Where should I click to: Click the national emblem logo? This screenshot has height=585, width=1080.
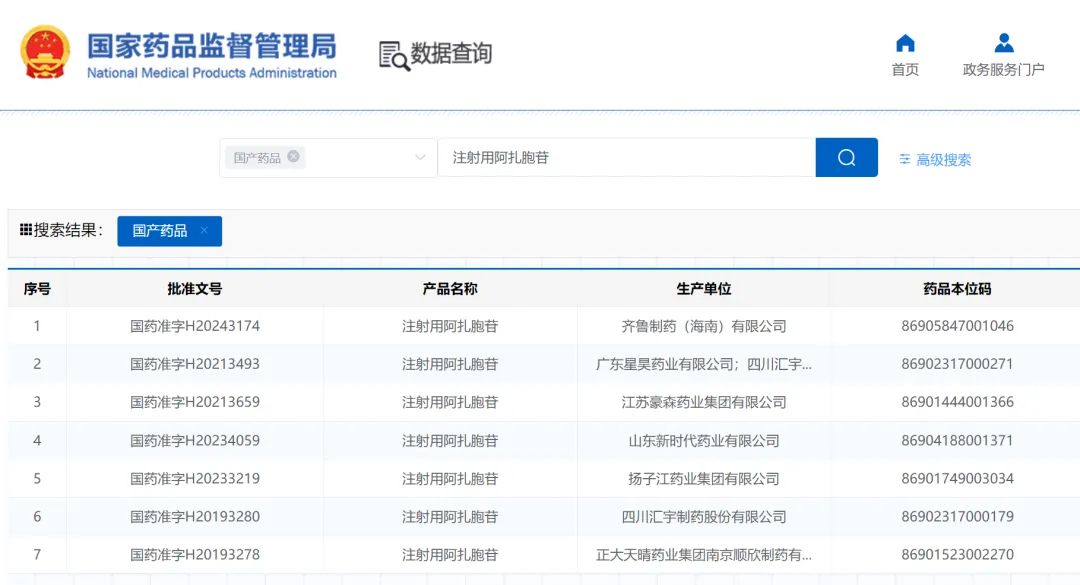click(x=46, y=53)
